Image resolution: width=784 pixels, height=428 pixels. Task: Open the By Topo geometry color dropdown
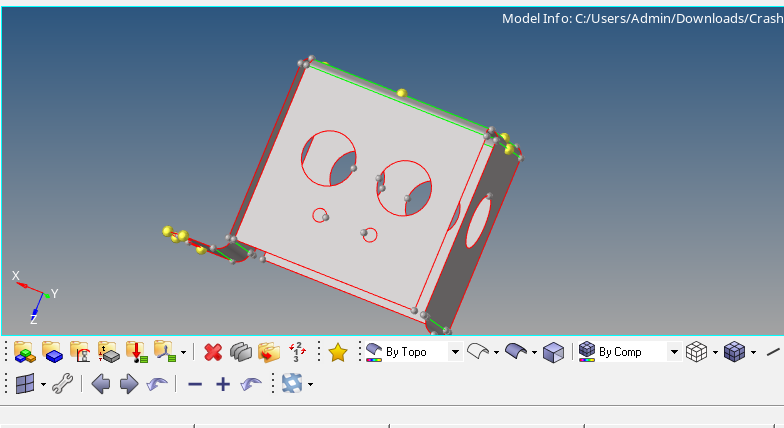point(414,352)
